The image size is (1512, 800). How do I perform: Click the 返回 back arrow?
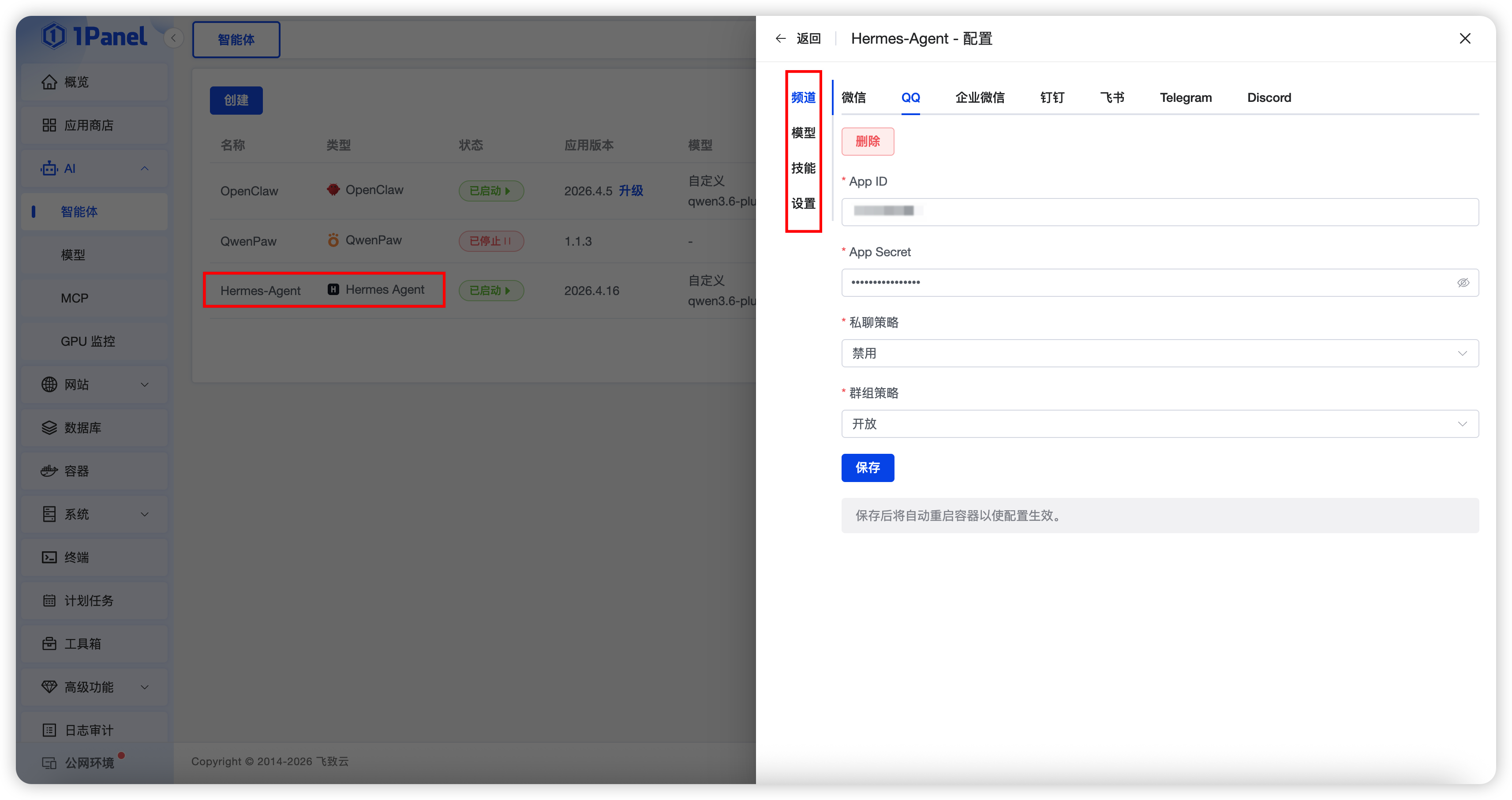point(781,39)
